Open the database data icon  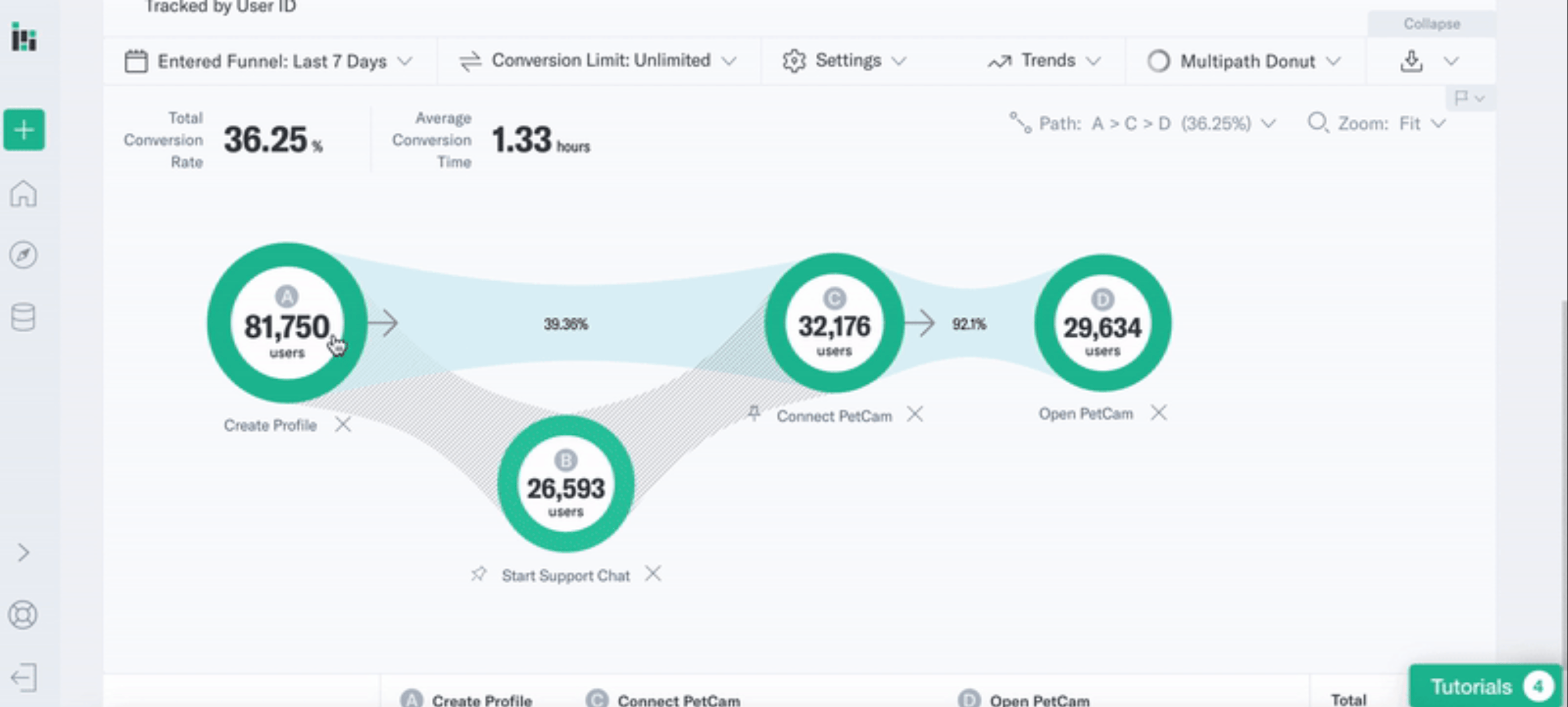pos(23,317)
